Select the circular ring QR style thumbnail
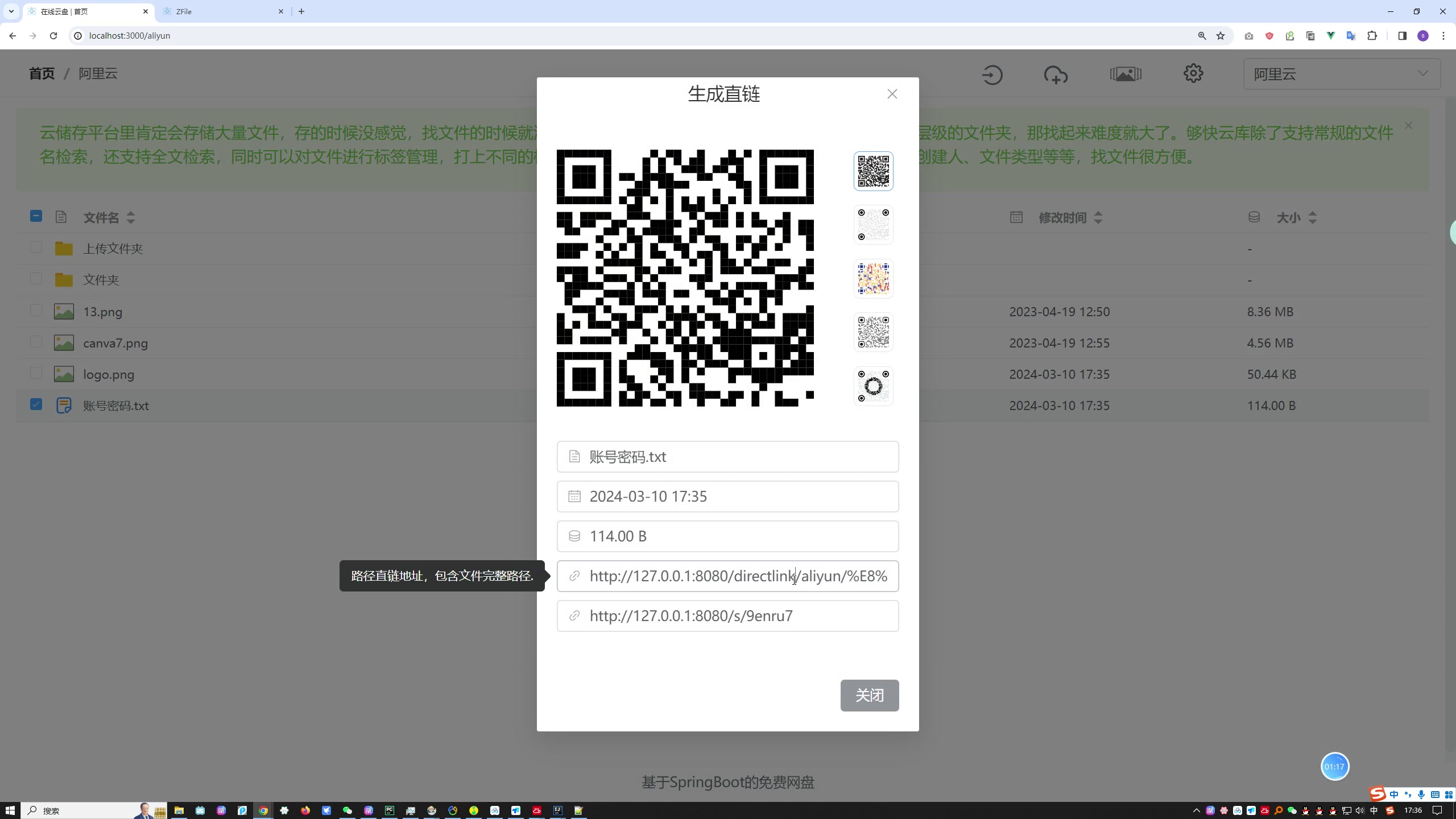 pyautogui.click(x=873, y=386)
